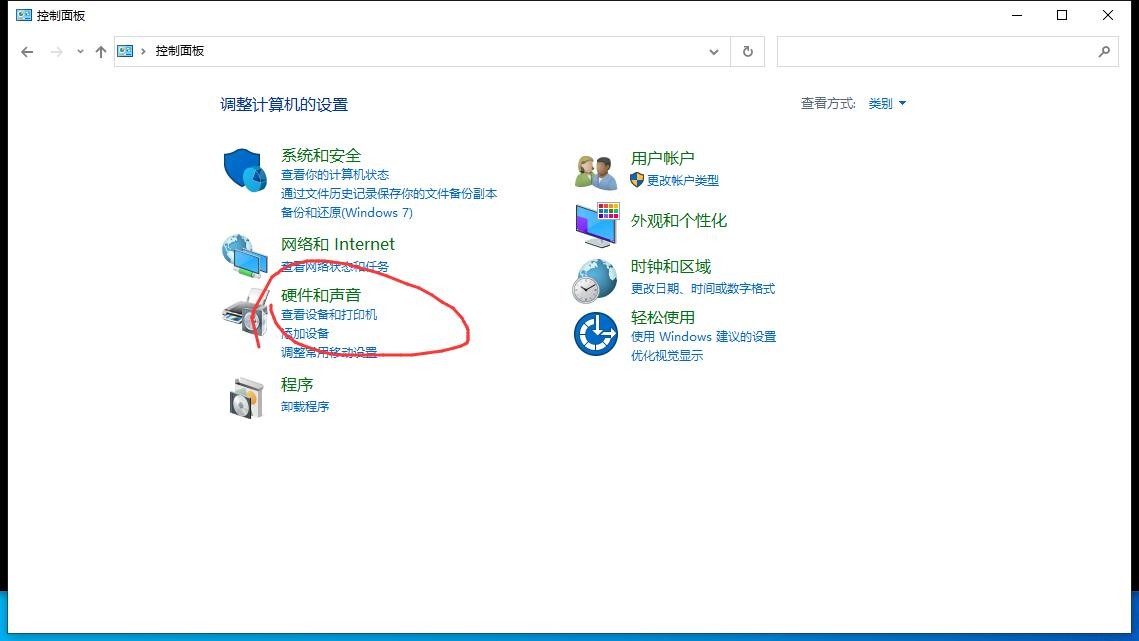Open 程序 by clicking its disc icon
Image resolution: width=1139 pixels, height=641 pixels.
246,396
